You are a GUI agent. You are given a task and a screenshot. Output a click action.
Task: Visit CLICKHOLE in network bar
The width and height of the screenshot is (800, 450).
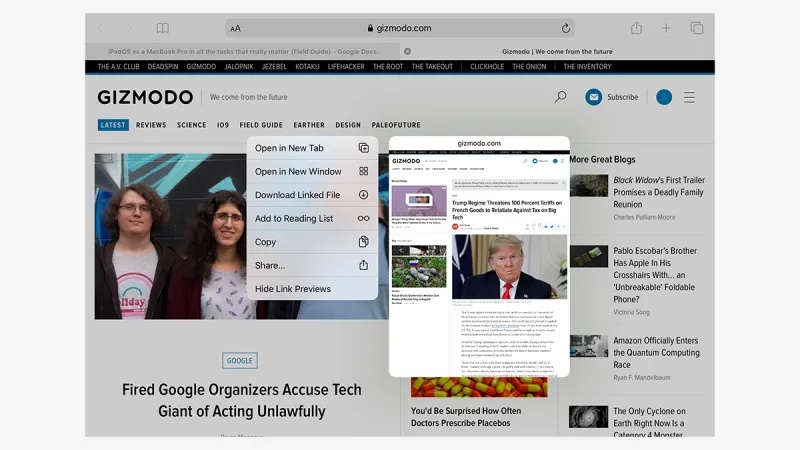click(x=487, y=67)
